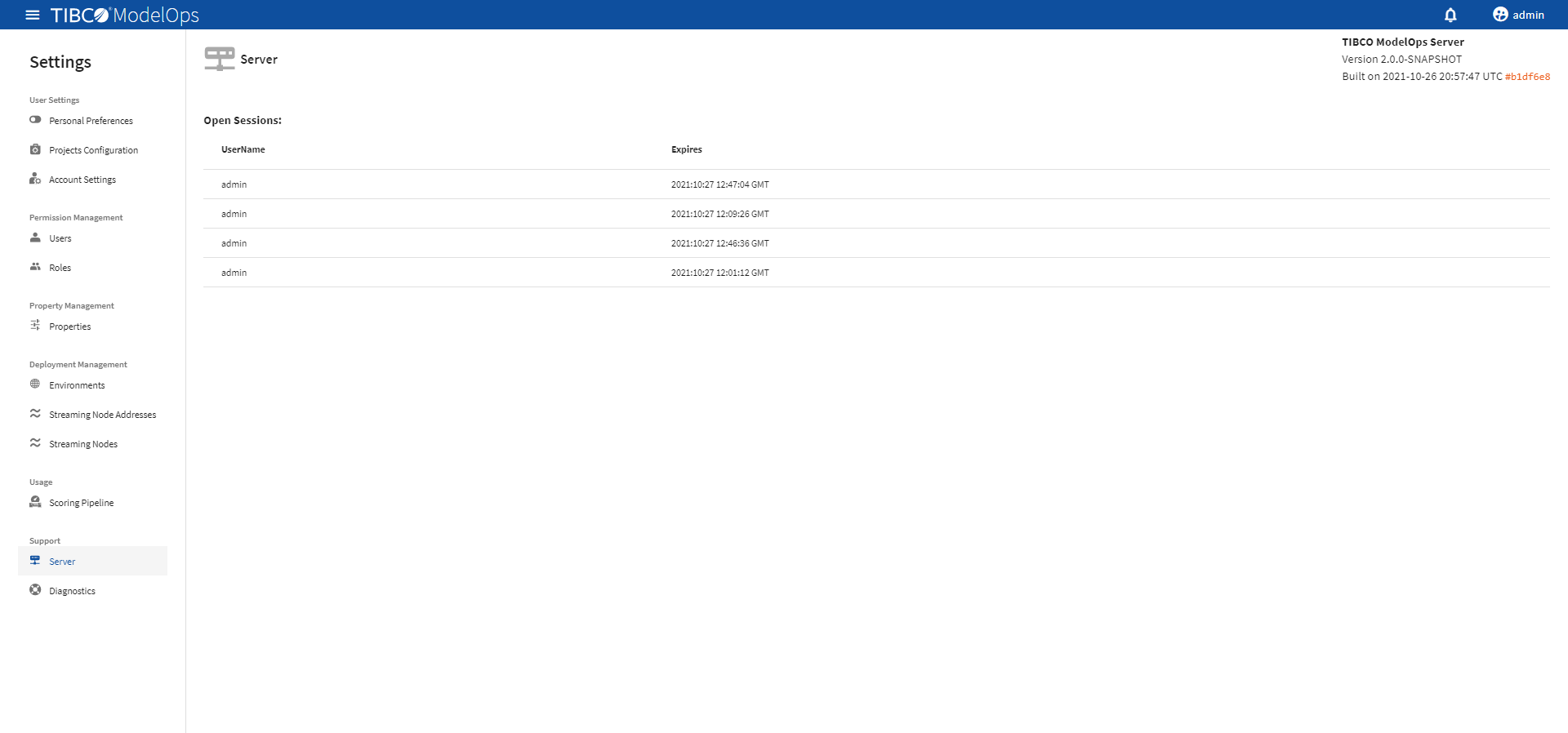Open the admin user account menu

coord(1518,15)
